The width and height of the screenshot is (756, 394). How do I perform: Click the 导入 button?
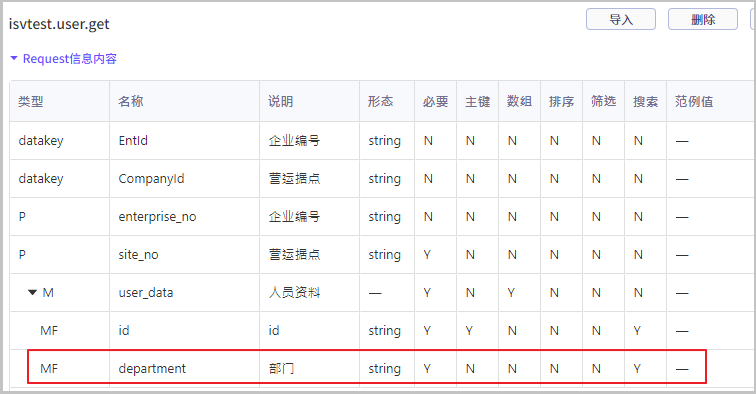pyautogui.click(x=621, y=19)
